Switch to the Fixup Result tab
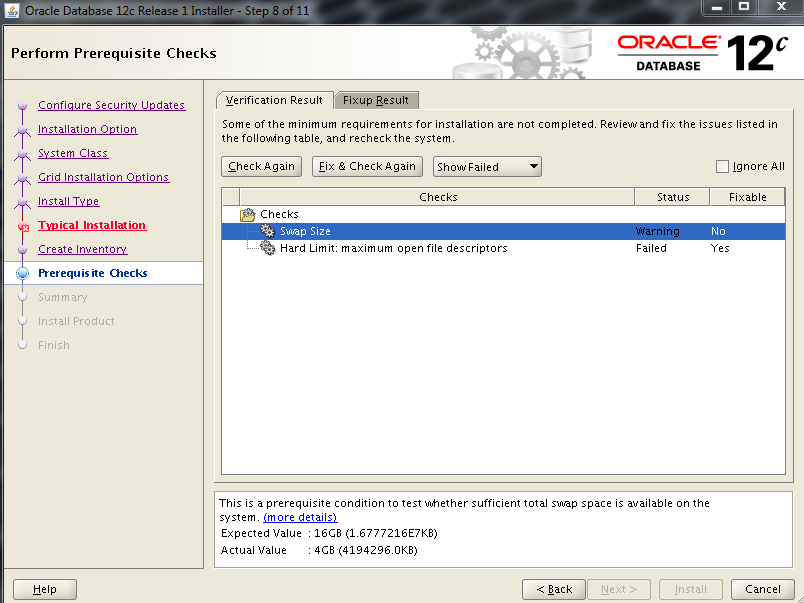The width and height of the screenshot is (804, 603). tap(376, 100)
